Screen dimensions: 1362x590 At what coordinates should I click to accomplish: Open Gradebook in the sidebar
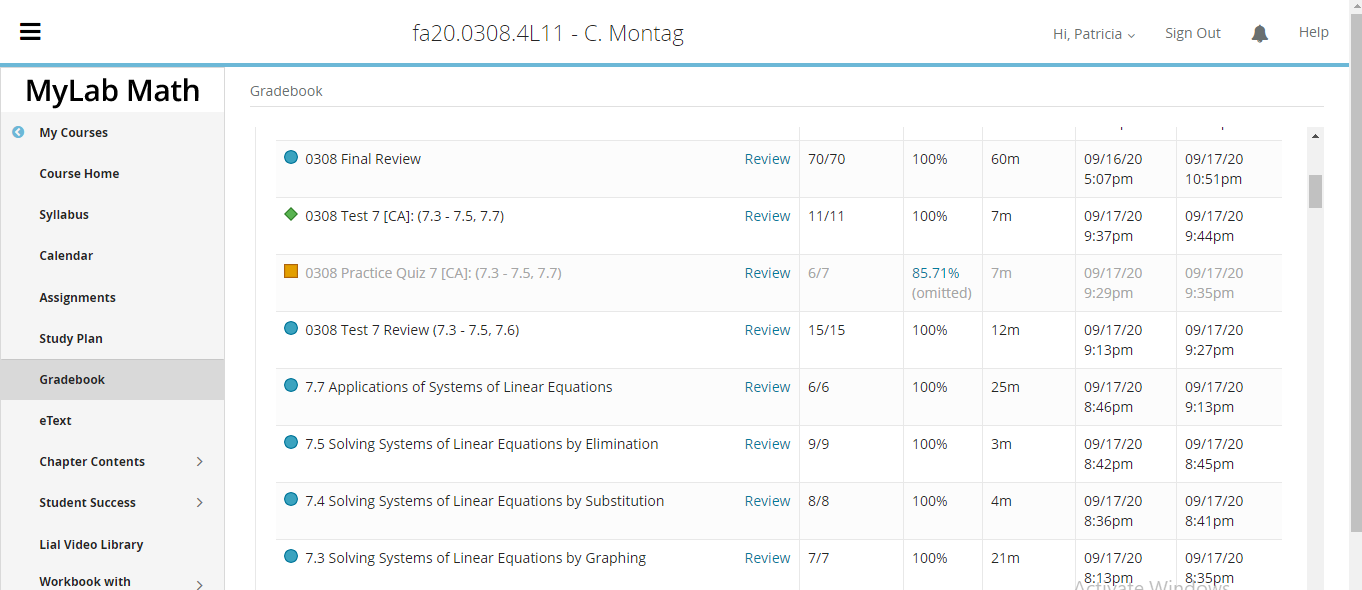point(72,380)
